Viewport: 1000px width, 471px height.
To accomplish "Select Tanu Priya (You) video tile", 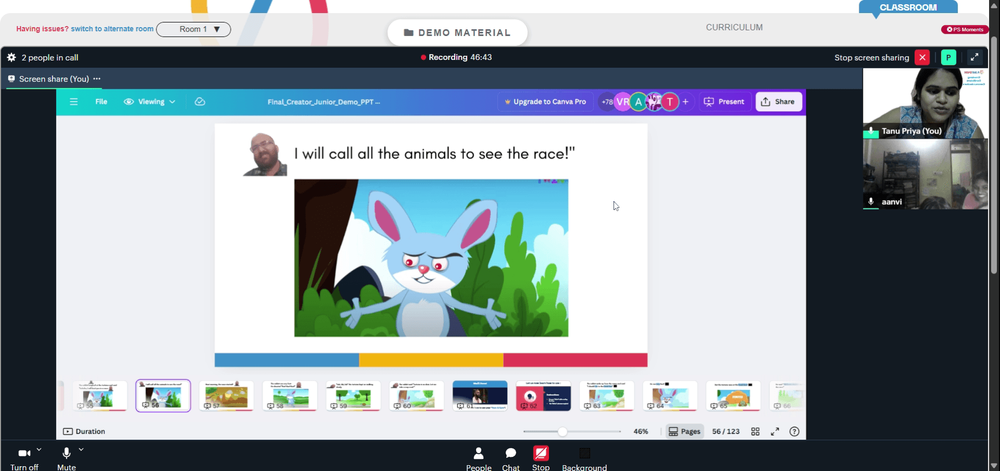I will 925,103.
